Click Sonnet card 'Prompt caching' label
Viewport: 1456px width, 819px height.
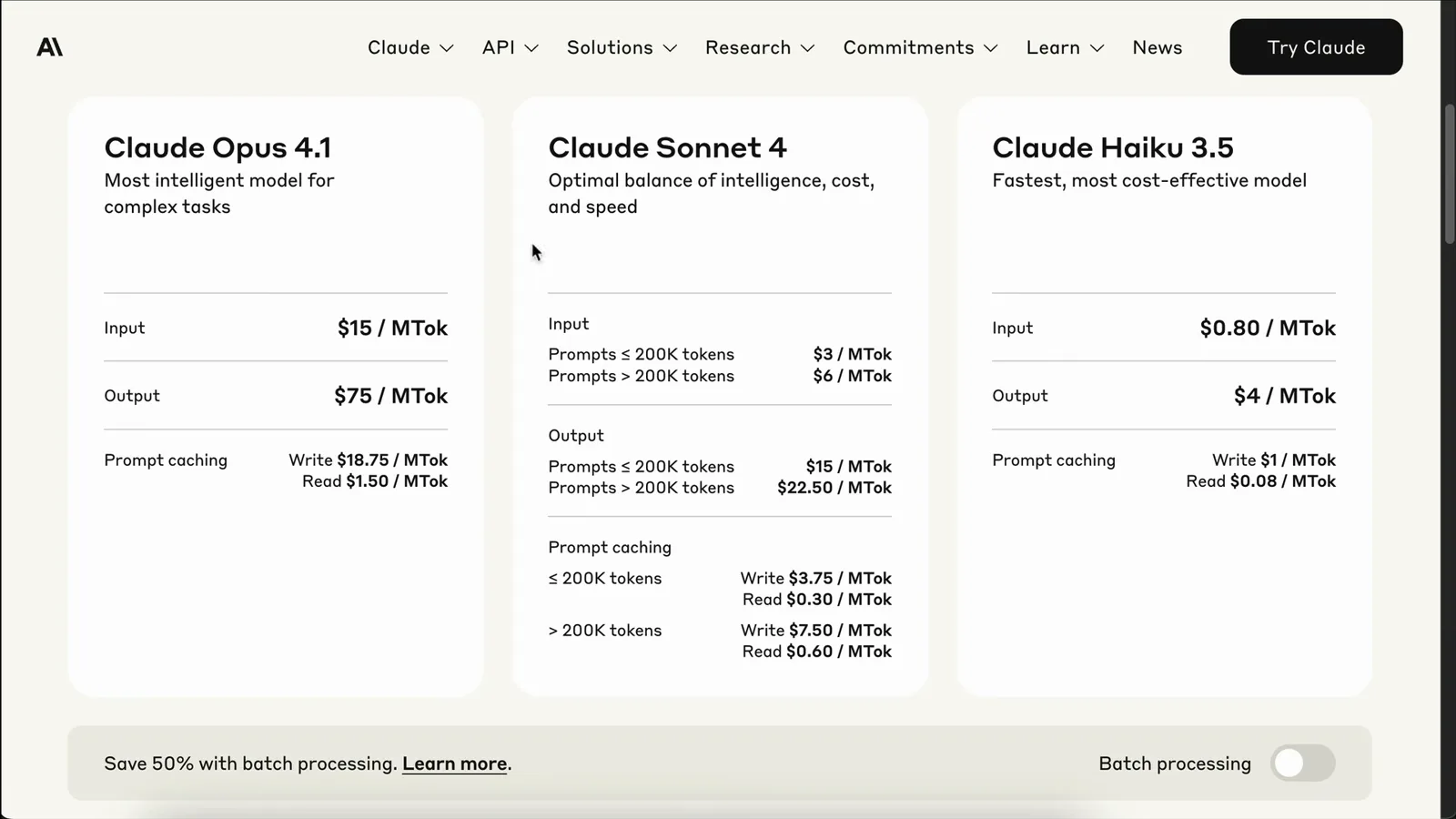coord(610,547)
